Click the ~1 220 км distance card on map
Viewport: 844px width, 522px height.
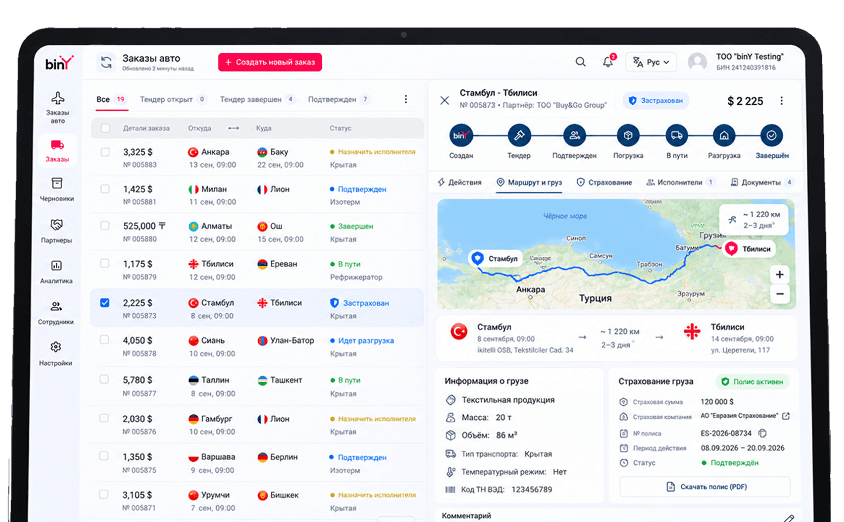[x=754, y=220]
